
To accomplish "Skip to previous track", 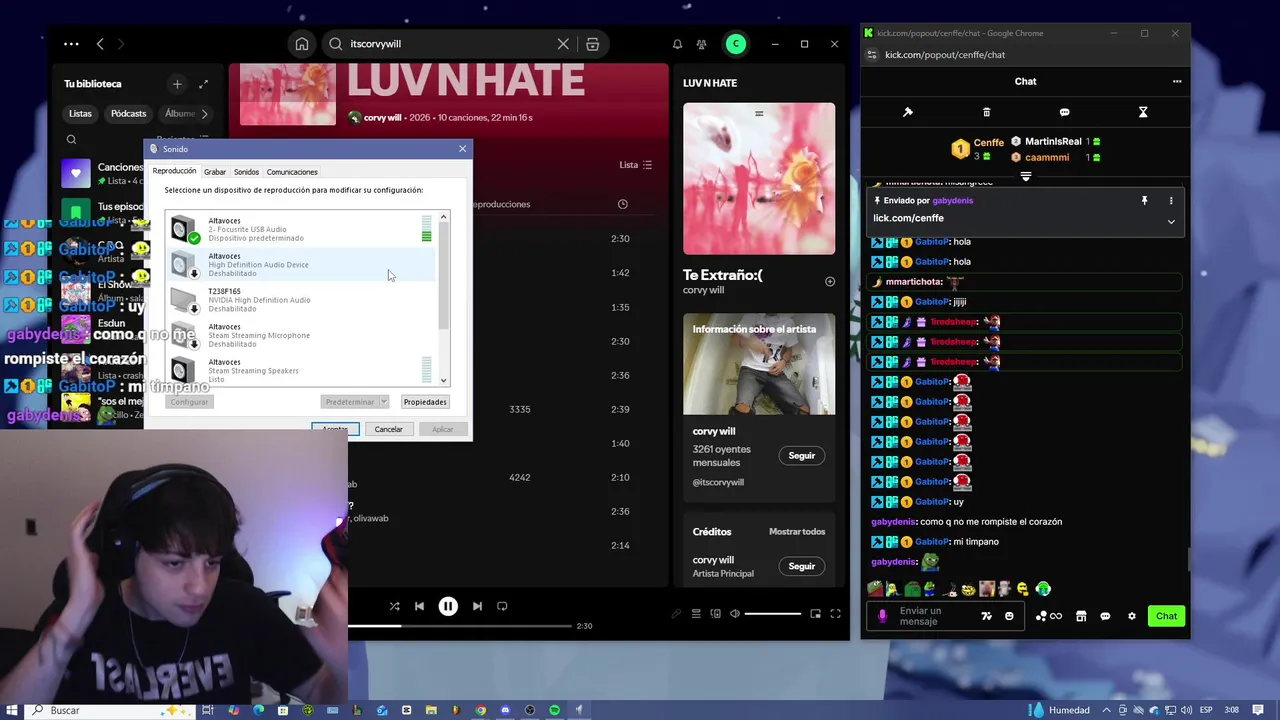I will point(419,606).
